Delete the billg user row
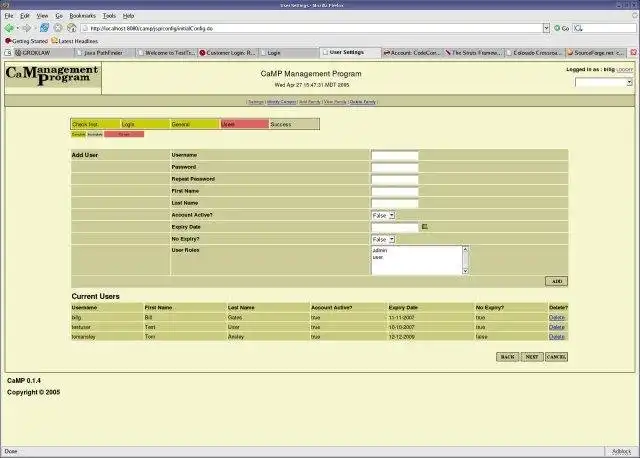640x458 pixels. [557, 318]
